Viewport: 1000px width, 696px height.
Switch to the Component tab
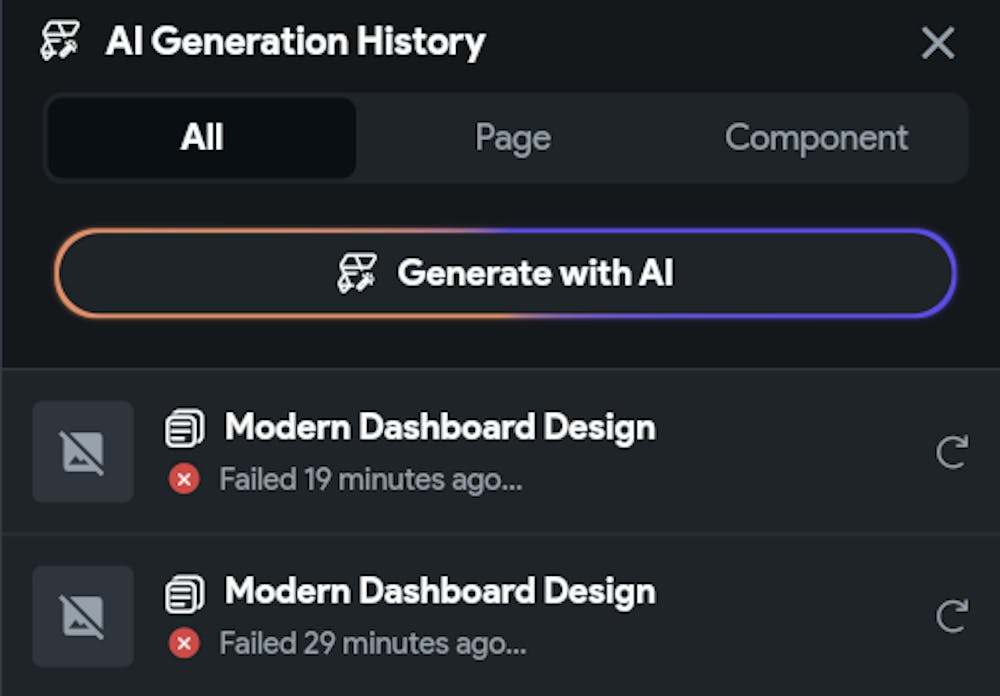(816, 138)
